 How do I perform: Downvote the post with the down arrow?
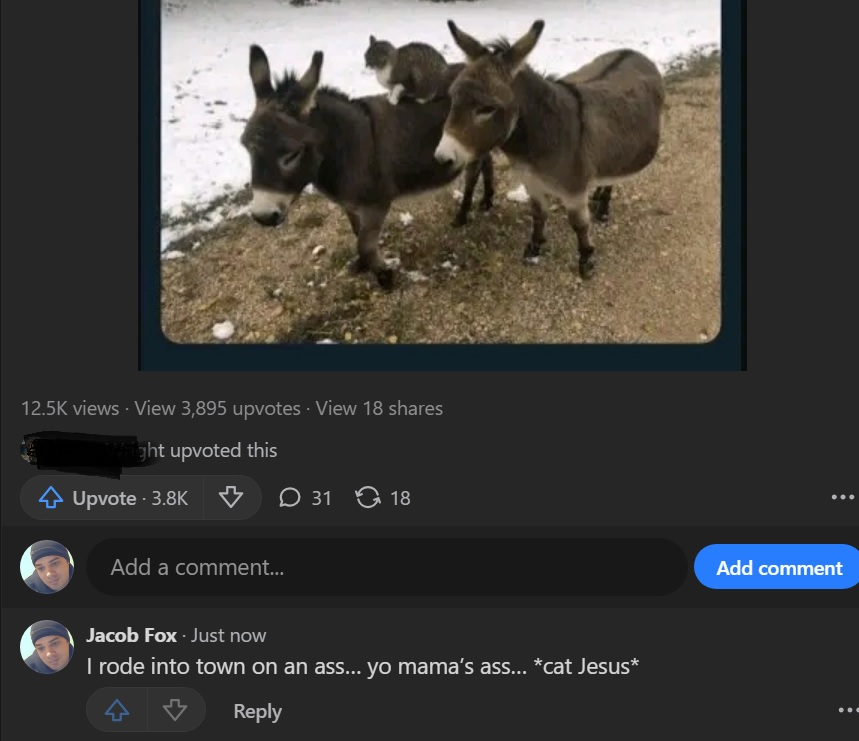(x=231, y=498)
